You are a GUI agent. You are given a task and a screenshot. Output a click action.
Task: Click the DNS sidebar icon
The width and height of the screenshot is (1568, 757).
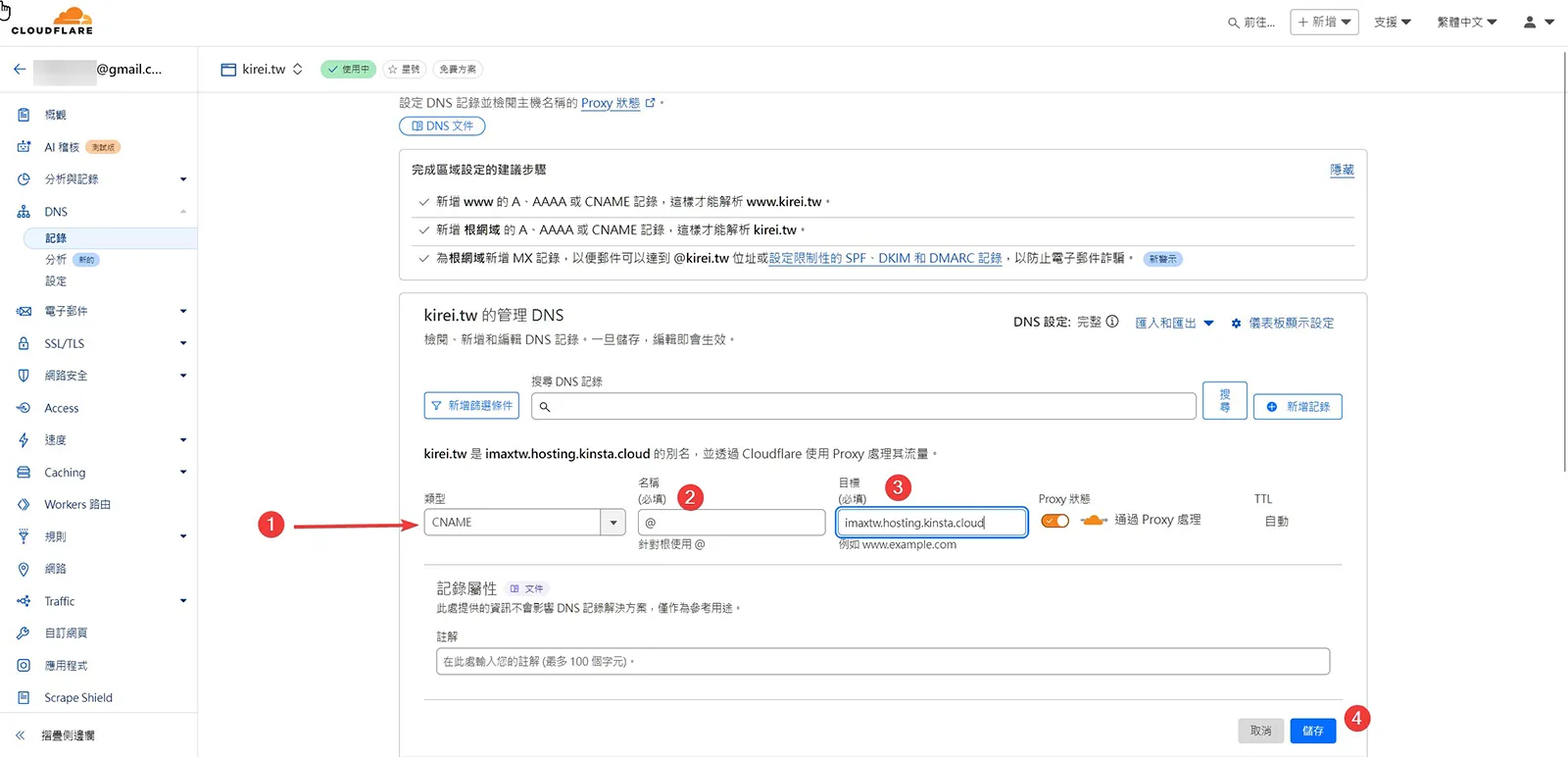pos(24,212)
